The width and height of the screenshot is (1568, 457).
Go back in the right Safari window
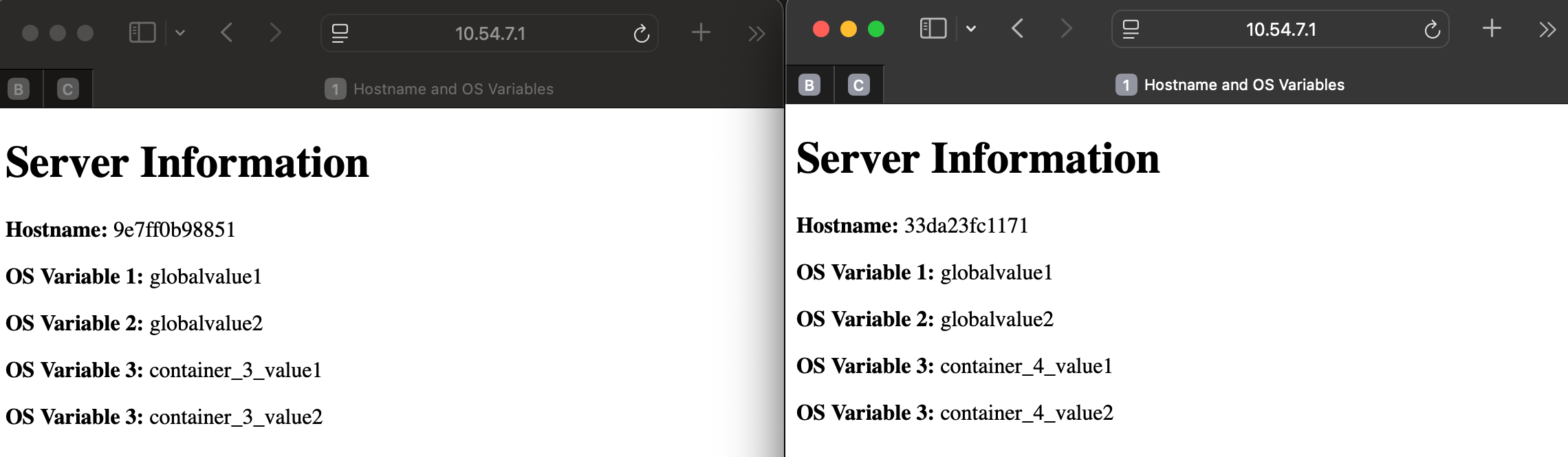(1018, 29)
